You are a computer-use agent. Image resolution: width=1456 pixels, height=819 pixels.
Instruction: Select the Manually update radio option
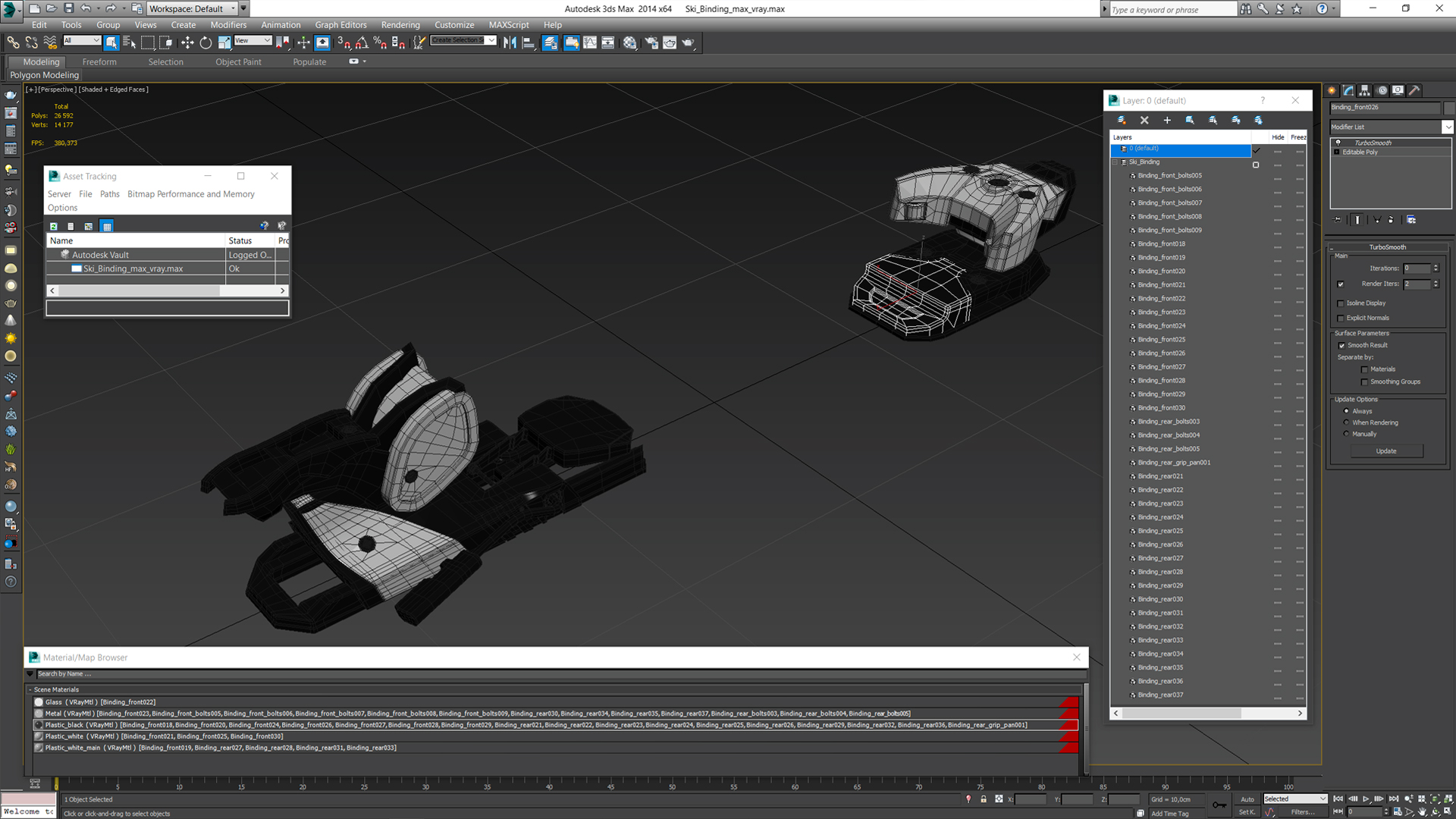pyautogui.click(x=1347, y=435)
